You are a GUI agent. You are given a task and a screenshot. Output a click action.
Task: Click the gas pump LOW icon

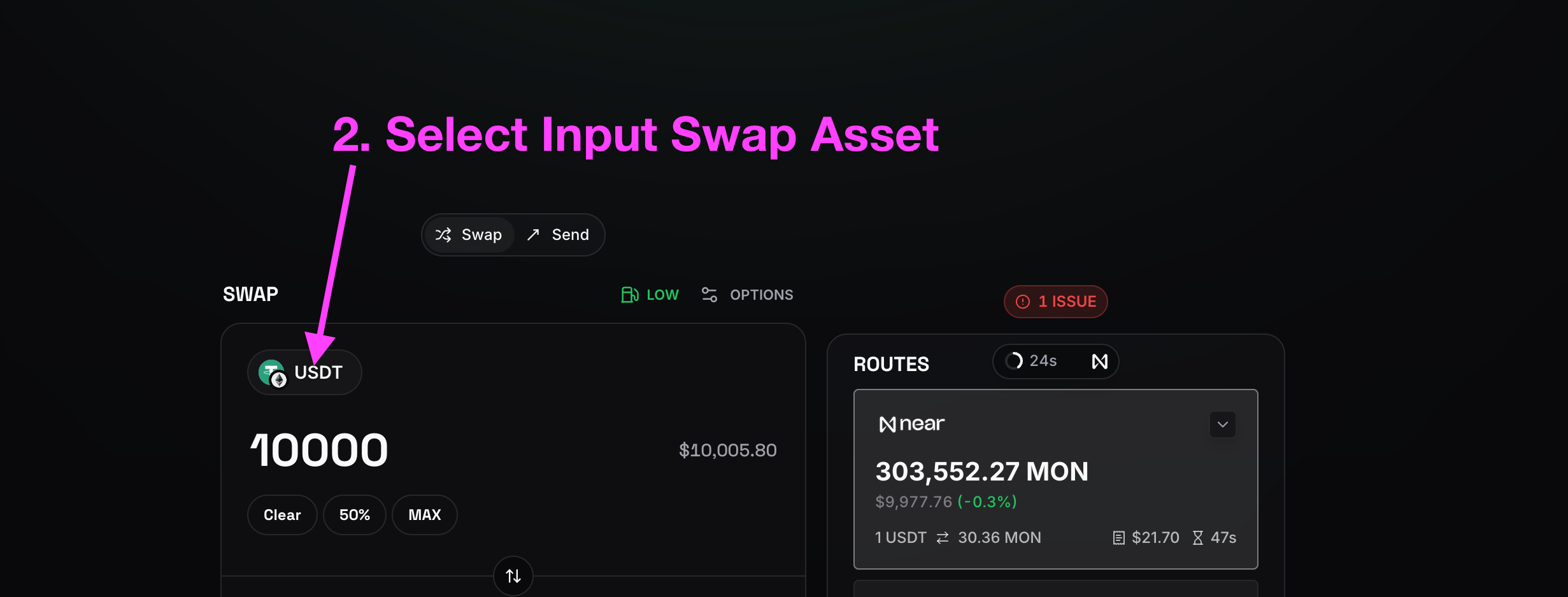coord(630,295)
